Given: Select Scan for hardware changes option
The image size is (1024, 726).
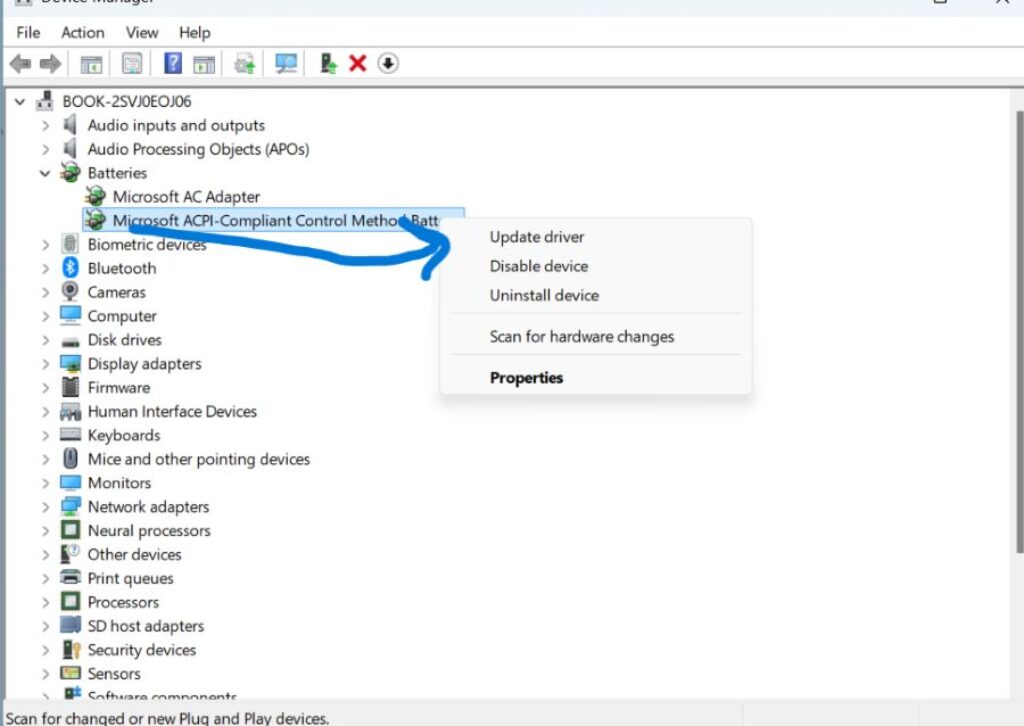Looking at the screenshot, I should (581, 336).
